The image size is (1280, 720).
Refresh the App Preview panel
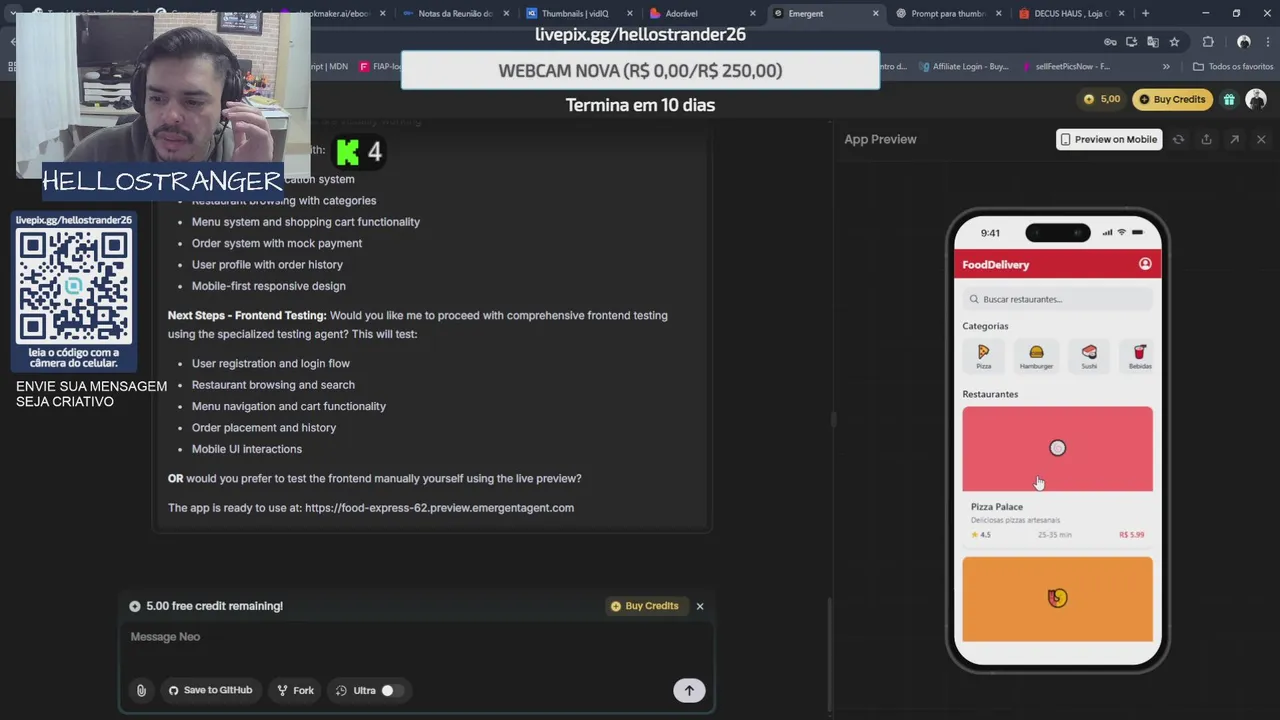pos(1178,139)
